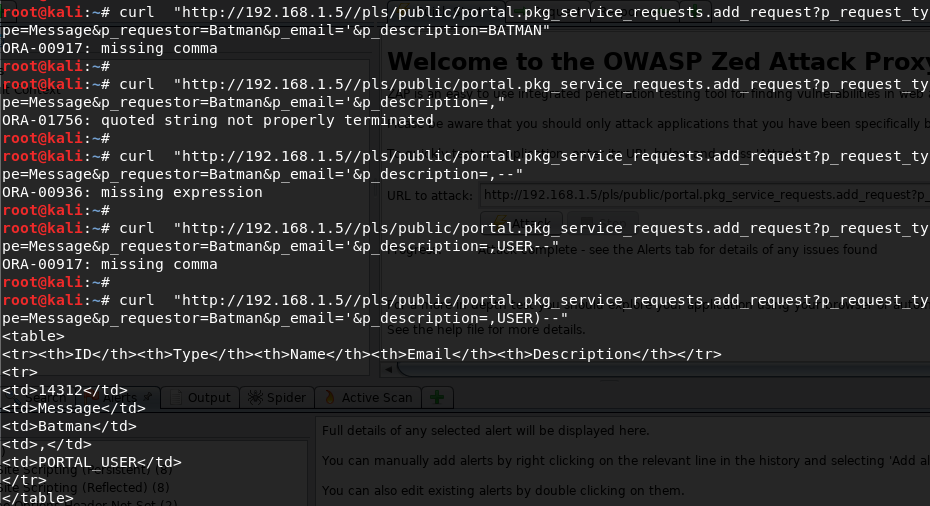Click the 'Welcome to the OWASP Zed Attack Proxy' heading
This screenshot has width=930, height=506.
[x=658, y=61]
